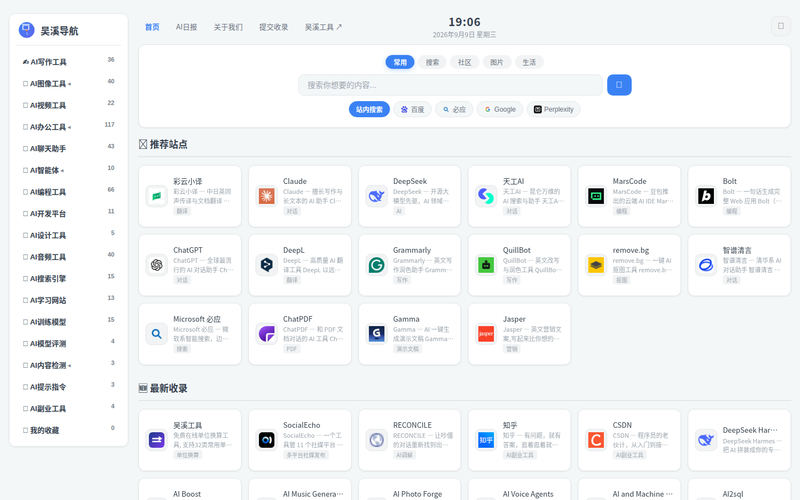Open the QuillBot icon
The height and width of the screenshot is (500, 800).
486,265
